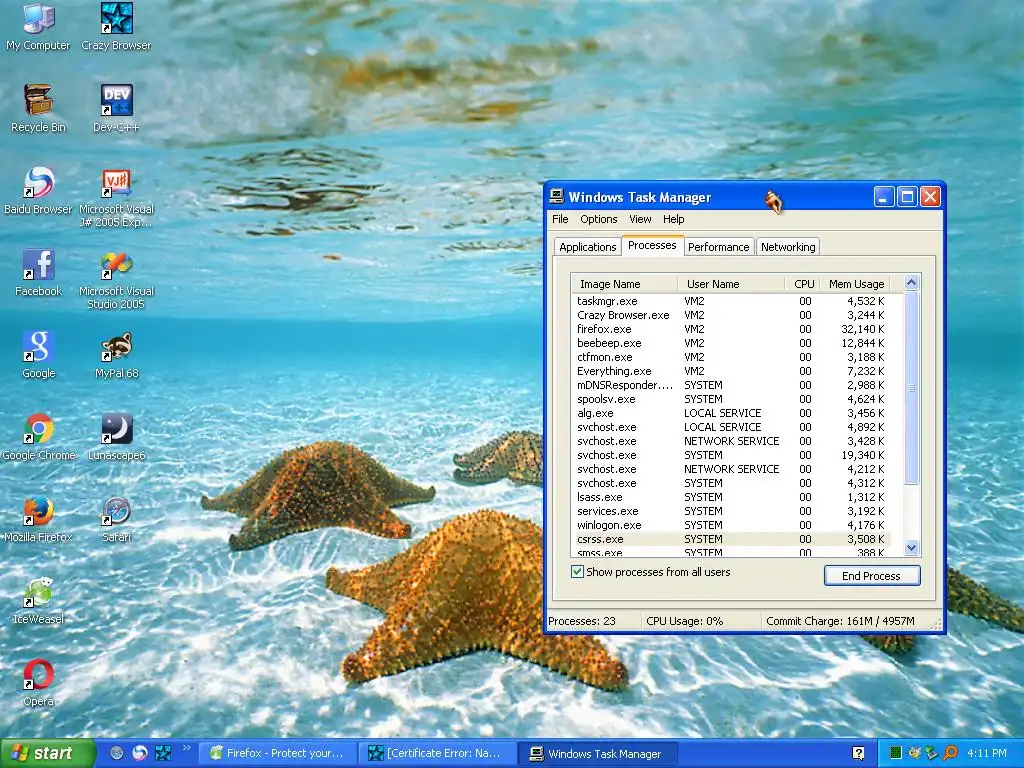Image resolution: width=1024 pixels, height=768 pixels.
Task: Select the Mozilla Firefox desktop shortcut
Action: tap(38, 518)
